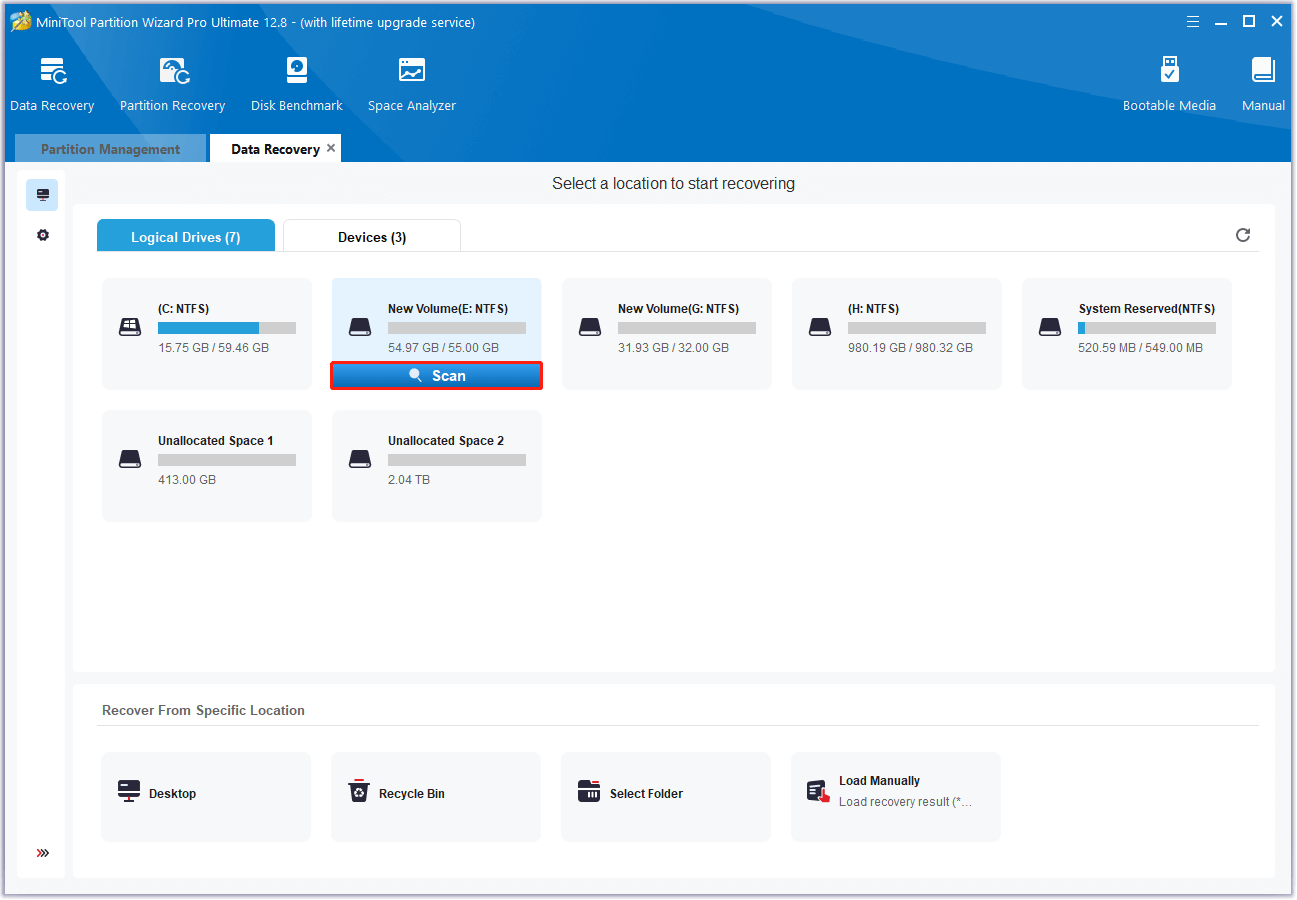Select the (H: NTFS) drive card
Screen dimensions: 1297x900
[897, 334]
